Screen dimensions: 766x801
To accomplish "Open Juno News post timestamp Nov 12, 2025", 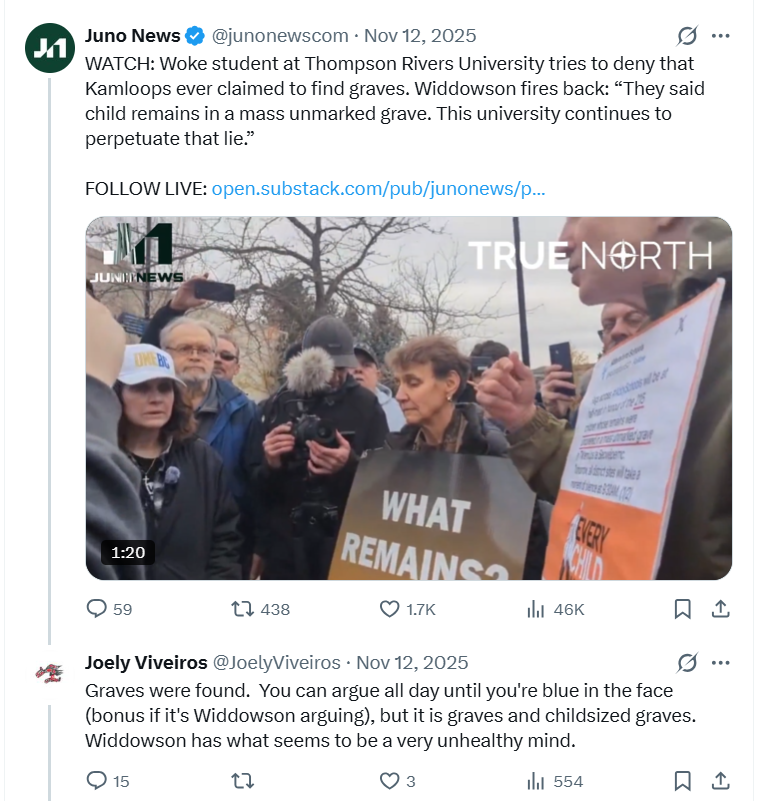I will pyautogui.click(x=420, y=37).
